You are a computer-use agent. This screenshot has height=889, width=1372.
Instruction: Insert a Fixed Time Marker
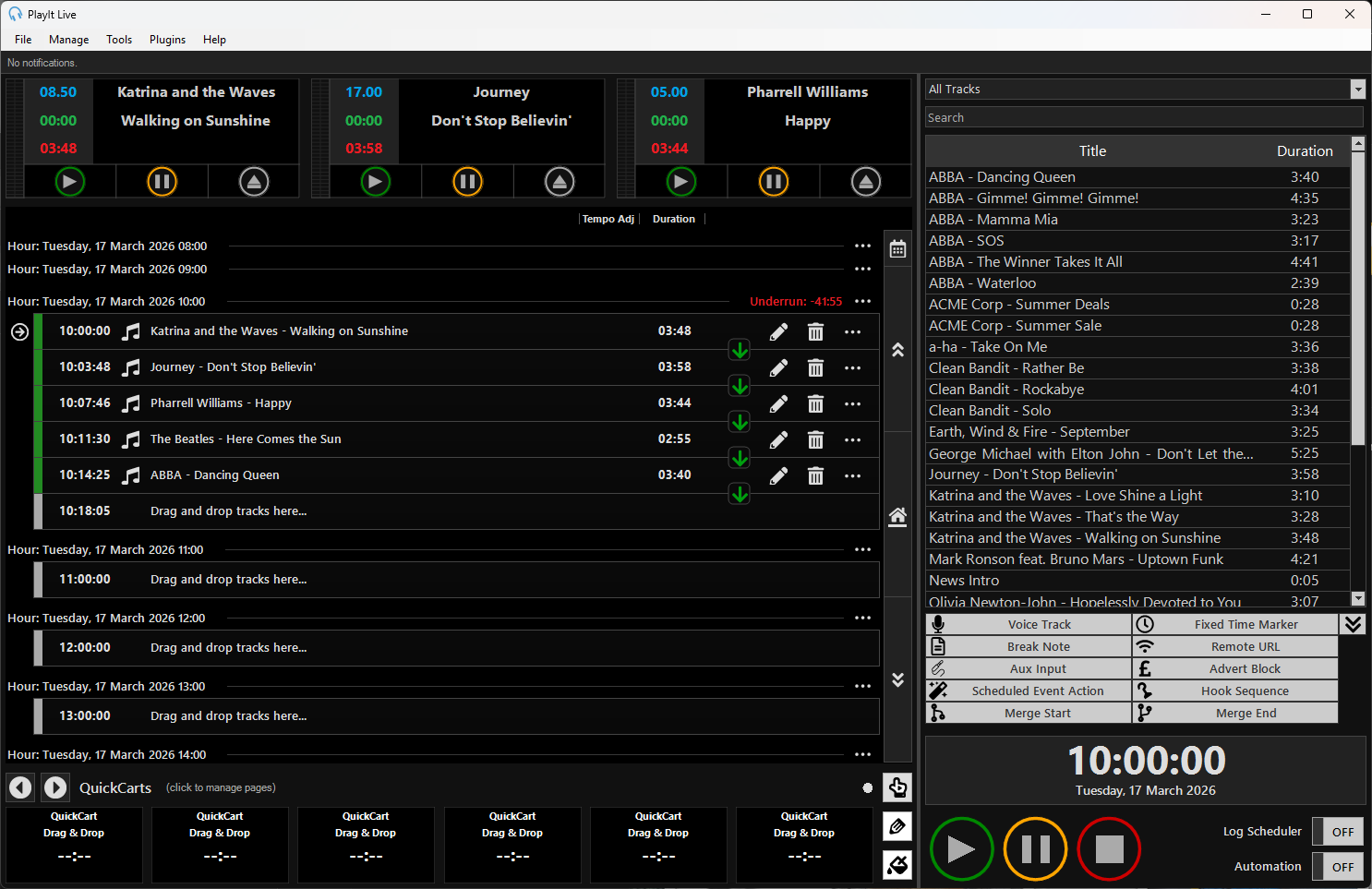(1235, 625)
